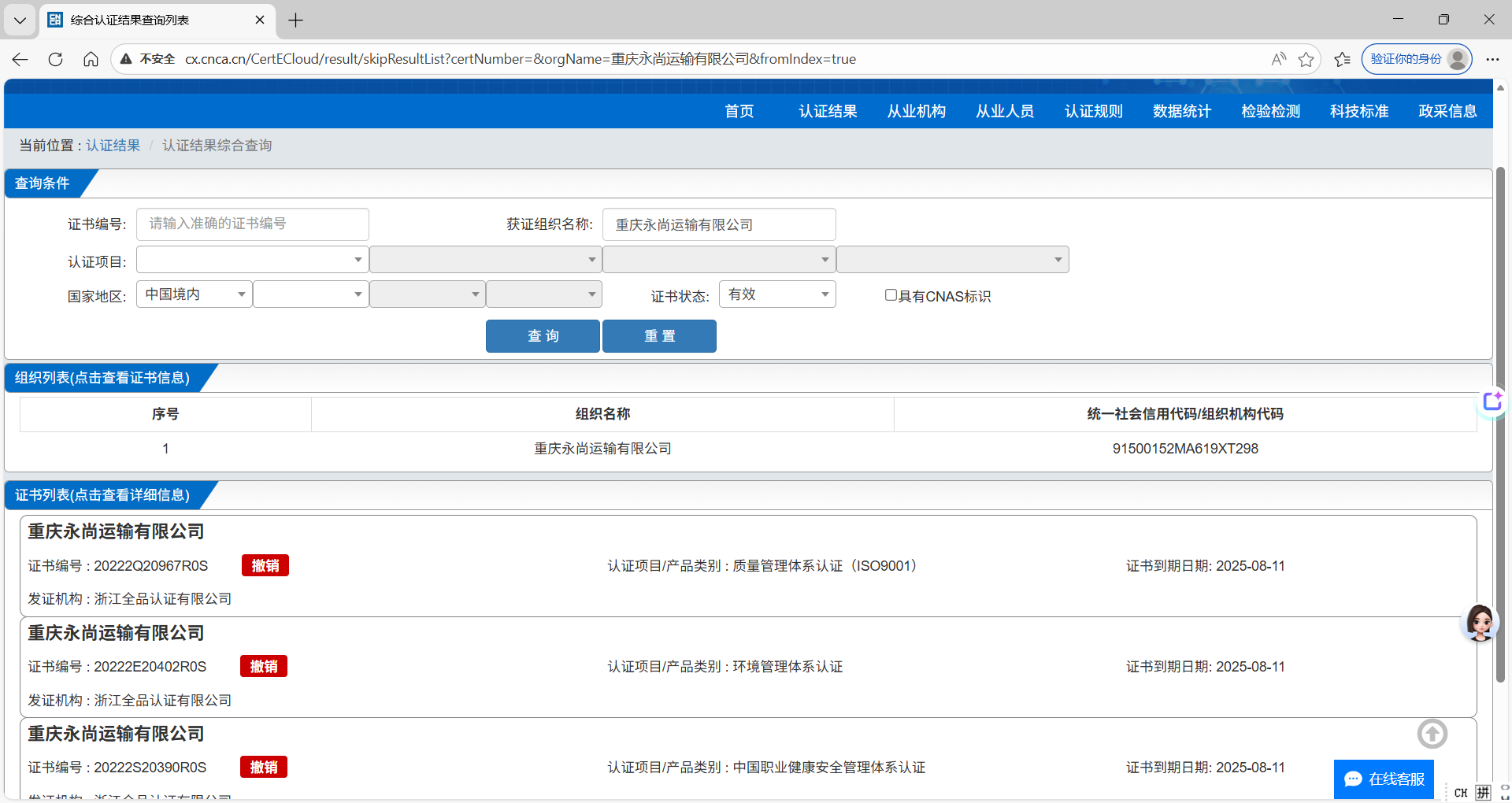Open the favorites list icon

1343,59
